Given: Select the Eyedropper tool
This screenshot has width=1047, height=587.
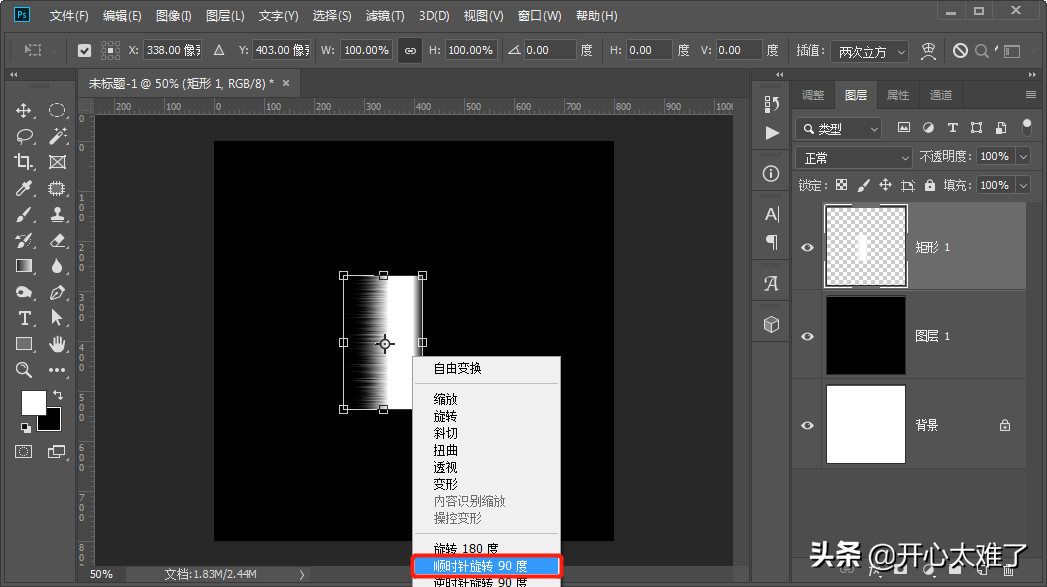Looking at the screenshot, I should point(24,188).
